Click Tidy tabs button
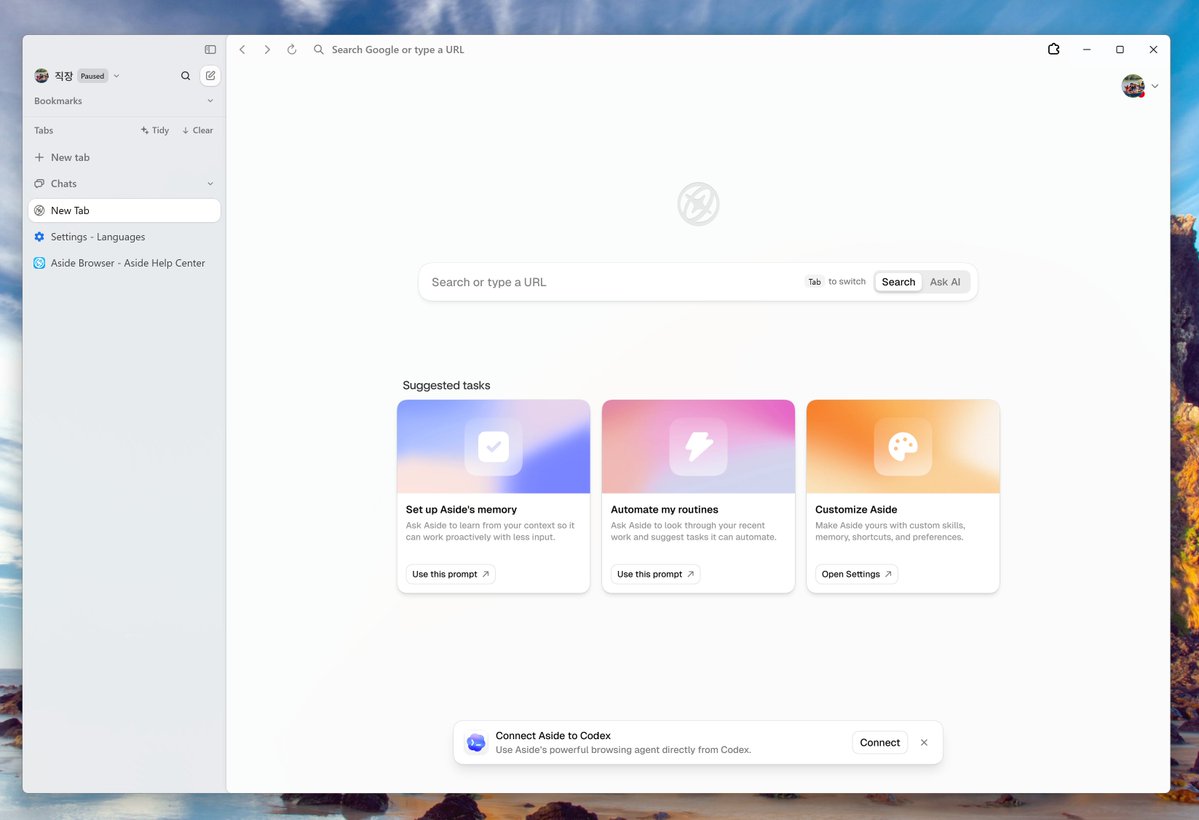Image resolution: width=1199 pixels, height=820 pixels. (154, 130)
